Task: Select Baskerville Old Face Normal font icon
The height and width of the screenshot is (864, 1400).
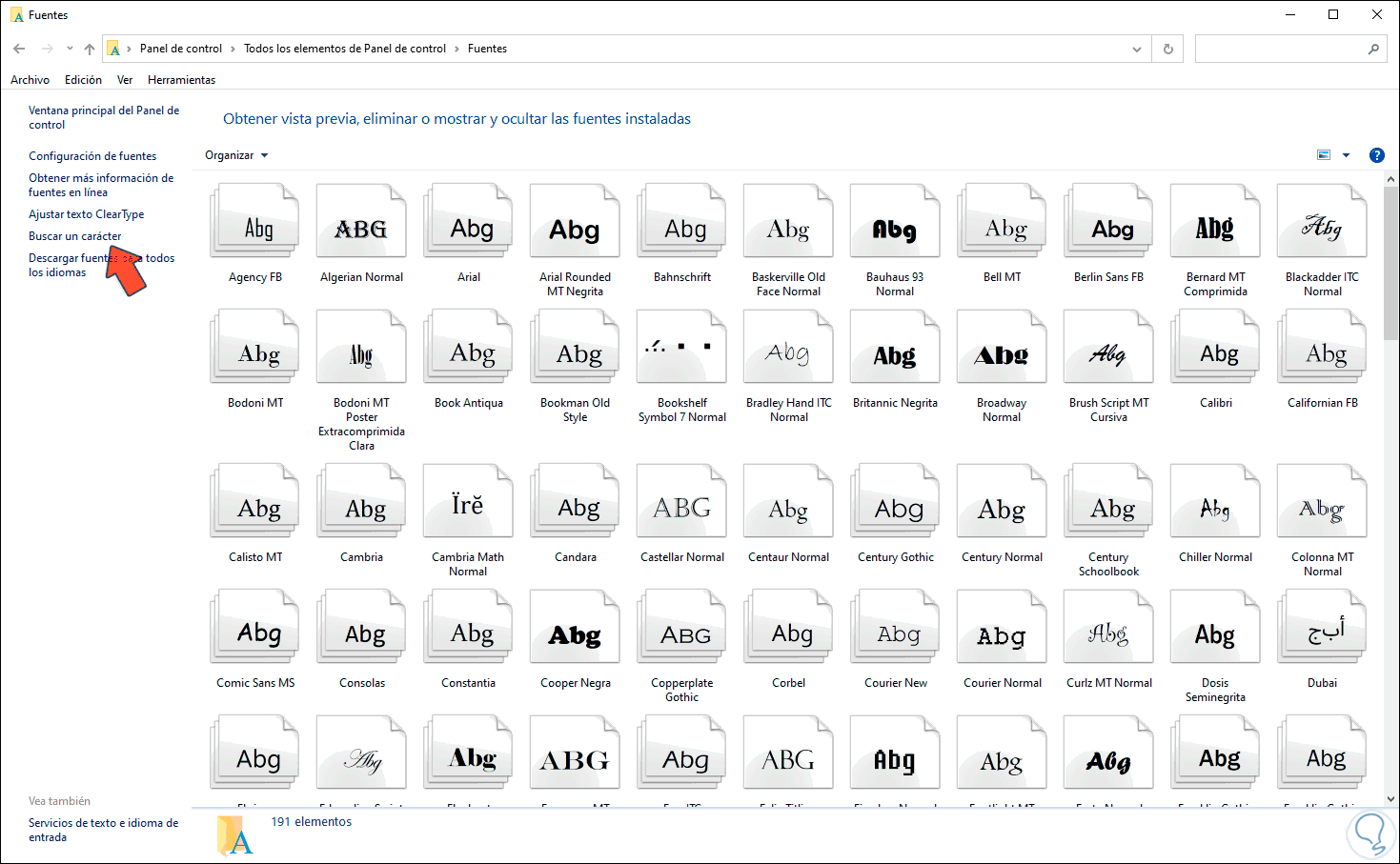Action: (788, 221)
